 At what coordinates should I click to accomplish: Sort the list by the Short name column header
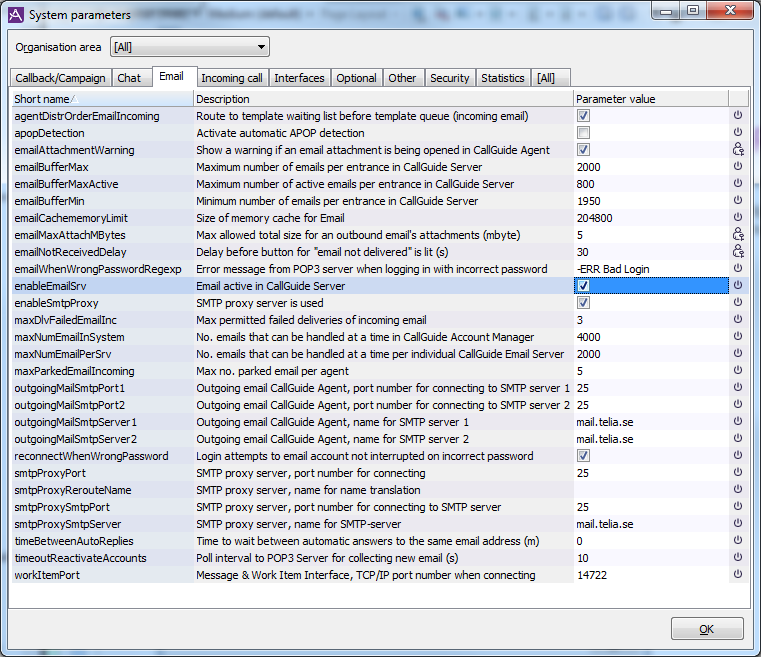[100, 99]
